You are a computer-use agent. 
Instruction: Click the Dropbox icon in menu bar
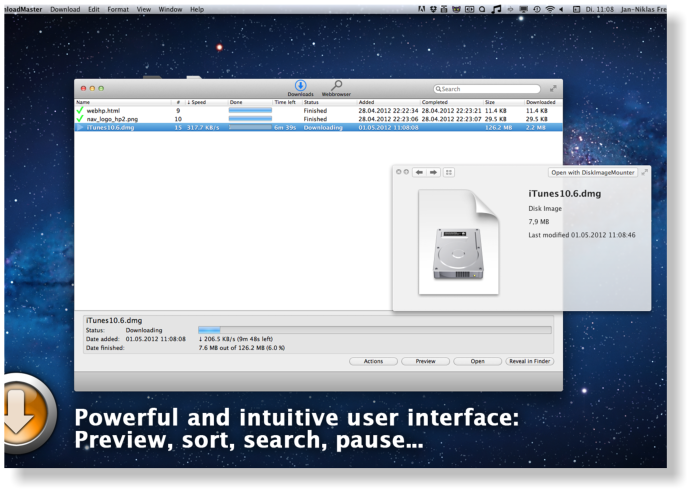[433, 9]
